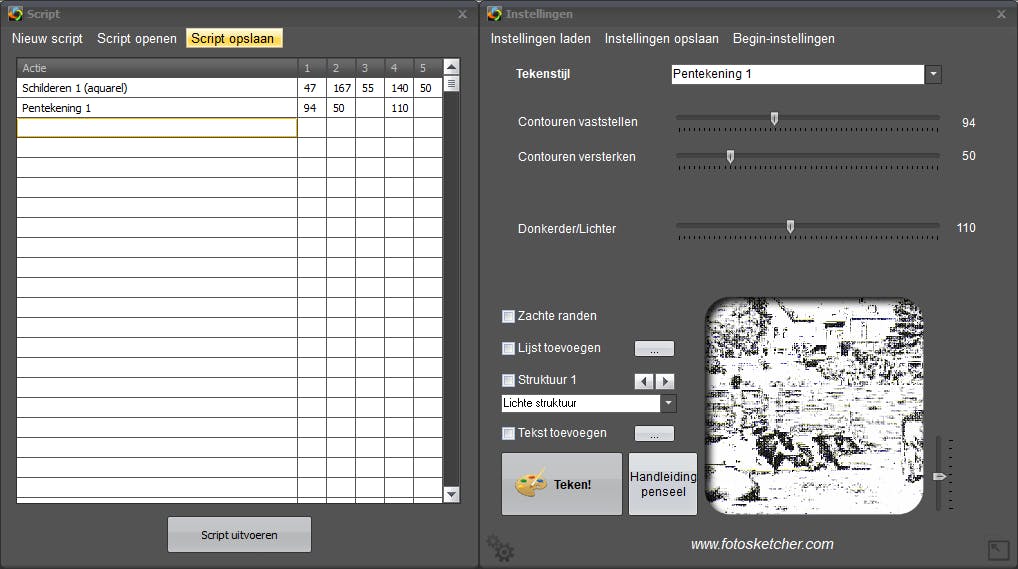
Task: Enable the Tekst toevoegen checkbox
Action: (x=508, y=434)
